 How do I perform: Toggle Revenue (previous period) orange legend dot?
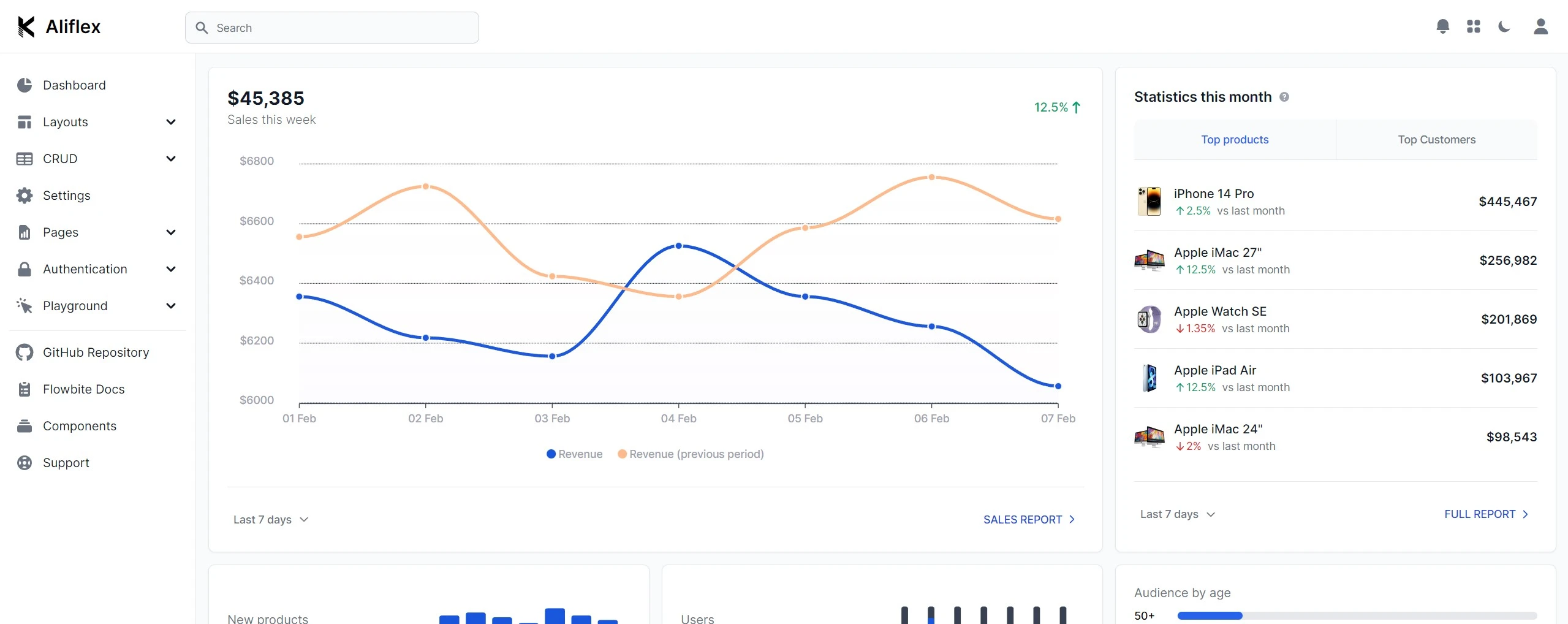(x=622, y=454)
